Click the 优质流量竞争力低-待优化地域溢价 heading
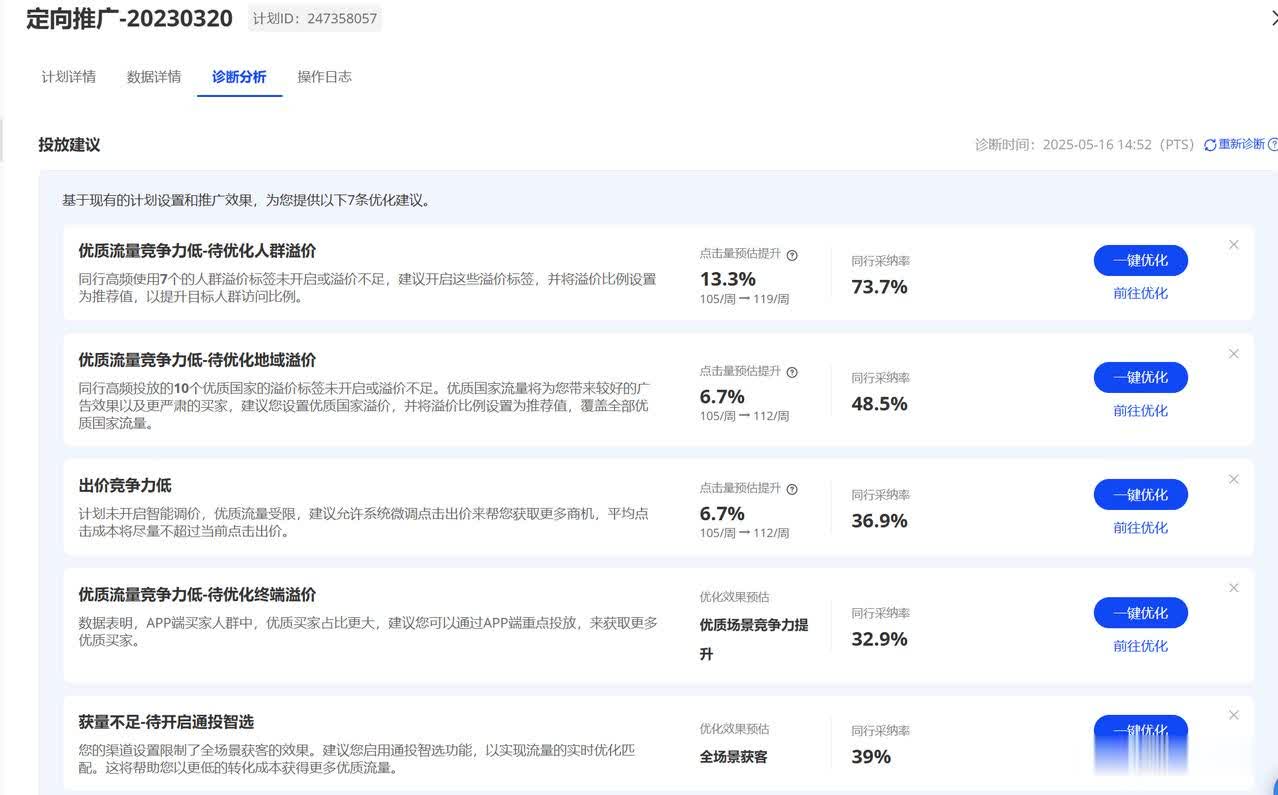 (x=197, y=359)
